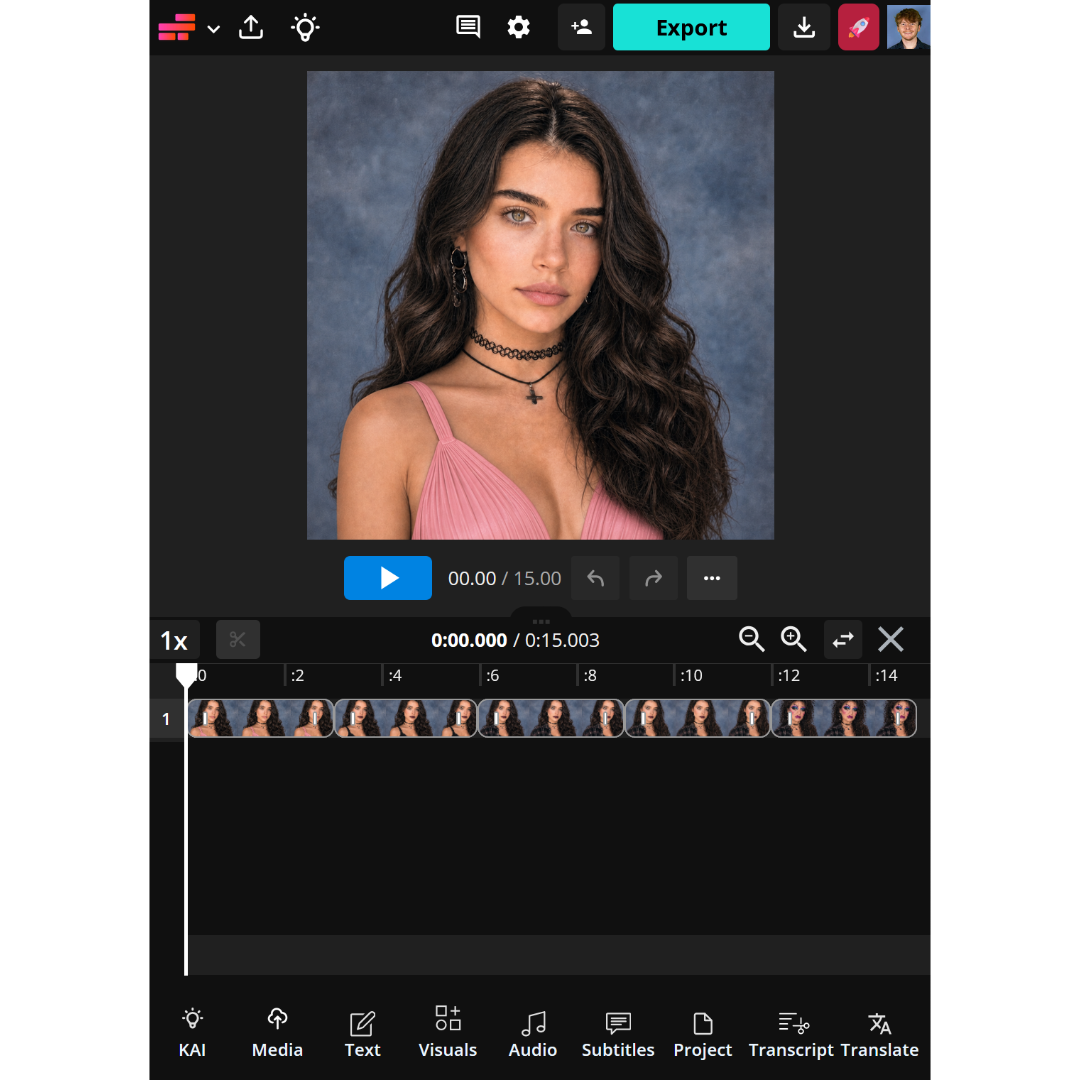Screen dimensions: 1080x1080
Task: Click the :2 mark on timeline ruler
Action: pyautogui.click(x=297, y=676)
